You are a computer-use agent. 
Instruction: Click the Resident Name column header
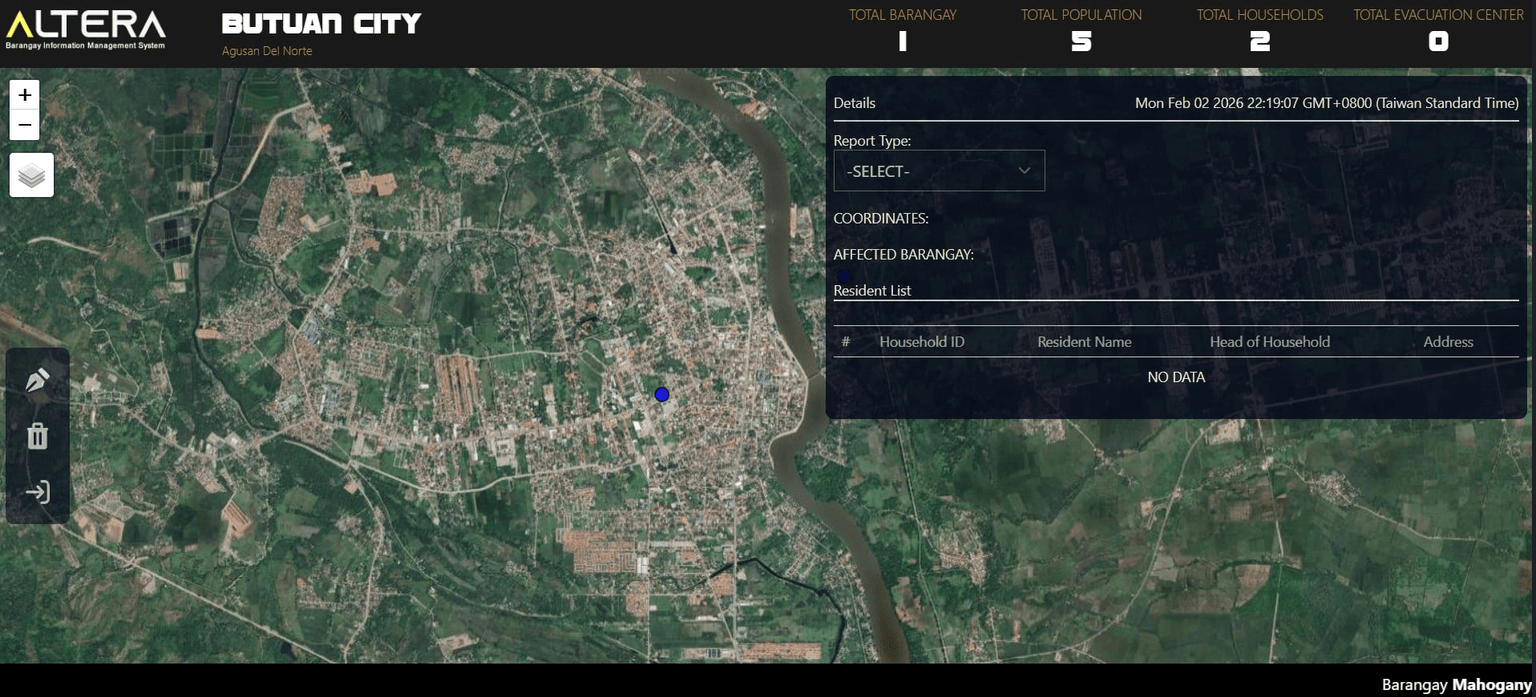click(x=1084, y=342)
